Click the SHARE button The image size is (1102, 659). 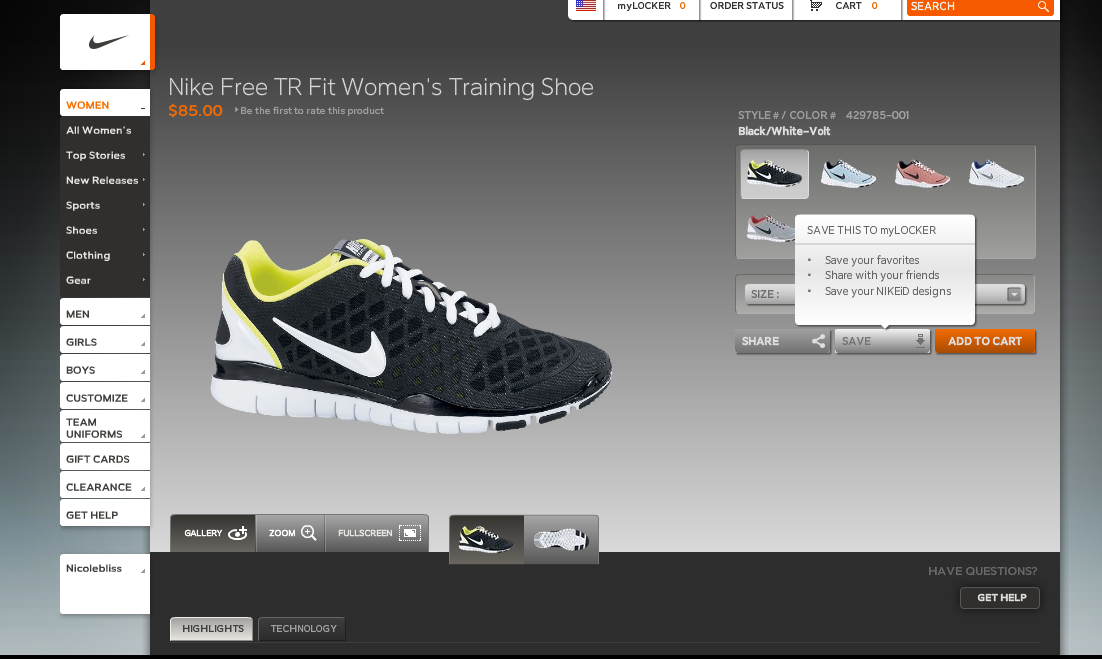click(x=783, y=341)
